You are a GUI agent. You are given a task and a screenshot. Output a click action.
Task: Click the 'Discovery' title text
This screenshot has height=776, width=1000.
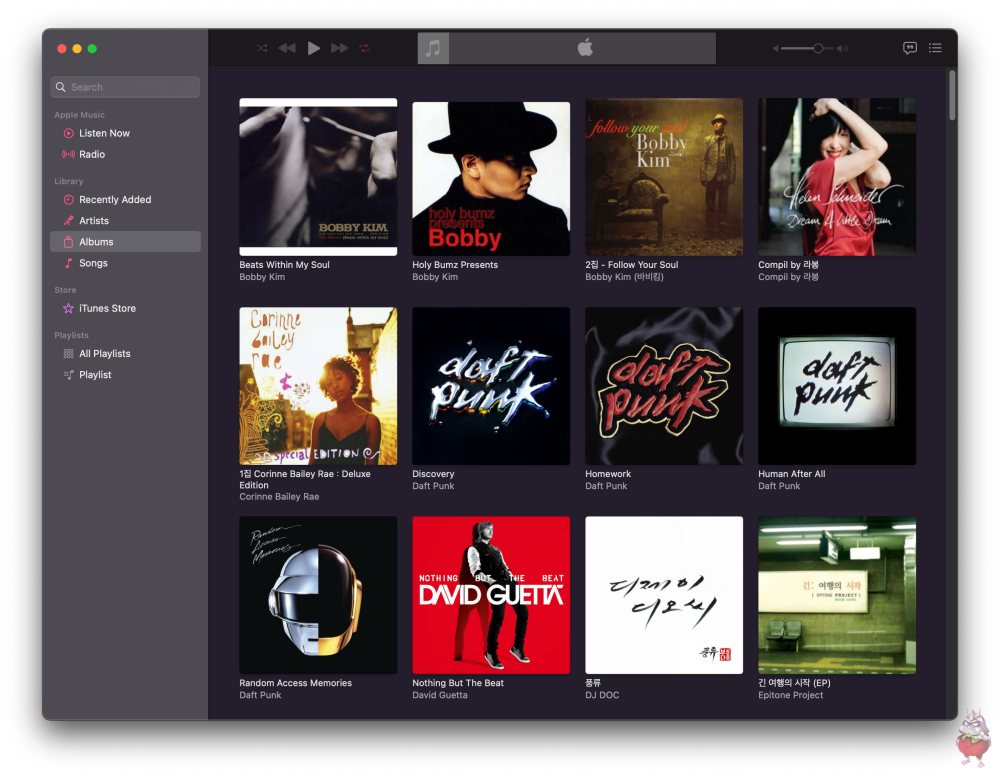click(433, 474)
